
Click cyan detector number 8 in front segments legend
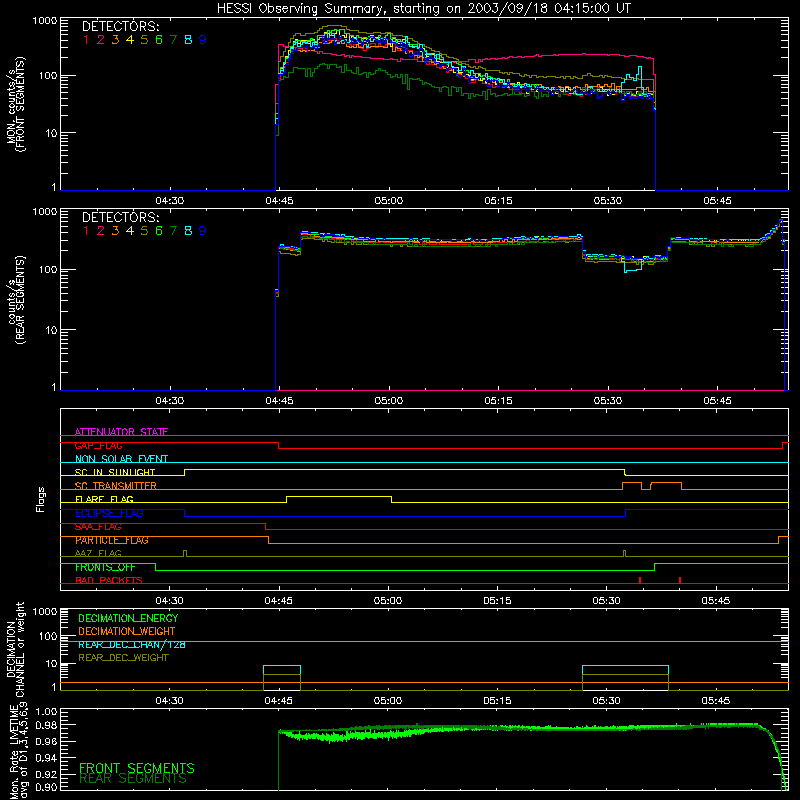(x=188, y=40)
